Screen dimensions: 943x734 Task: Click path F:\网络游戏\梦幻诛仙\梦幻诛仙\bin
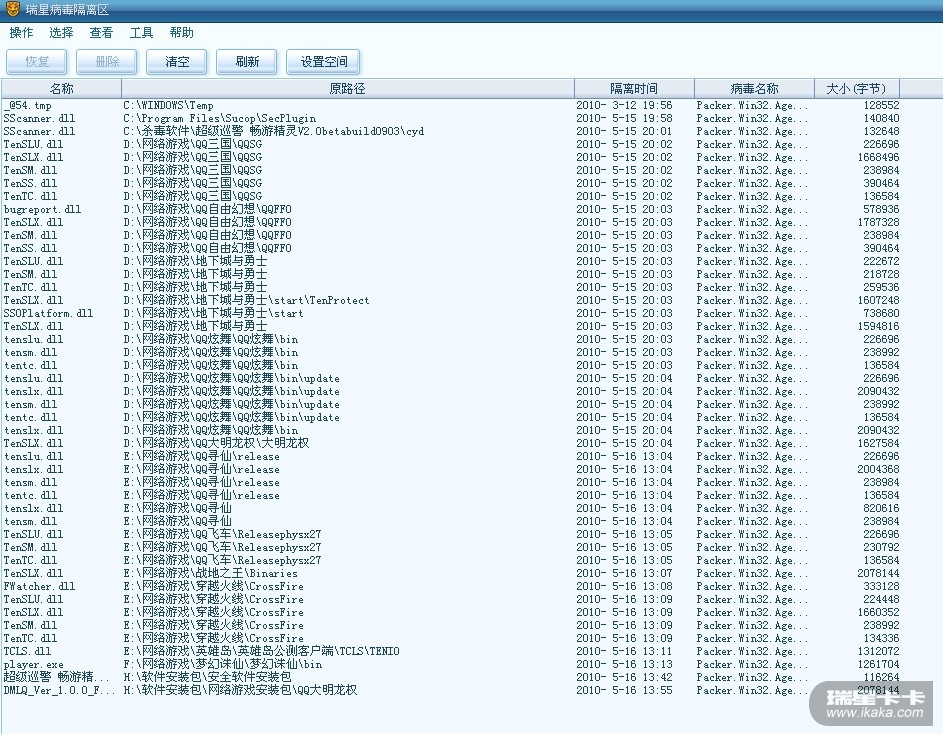click(x=223, y=664)
